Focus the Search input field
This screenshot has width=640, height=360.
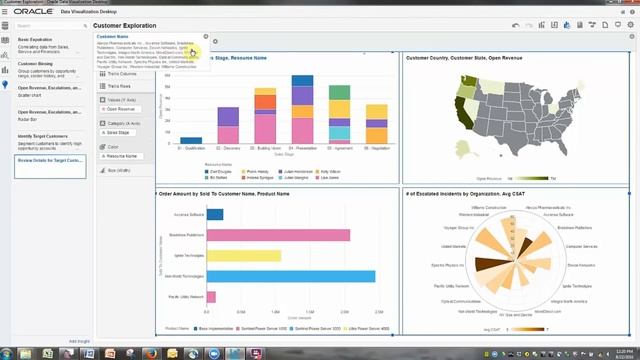49,26
